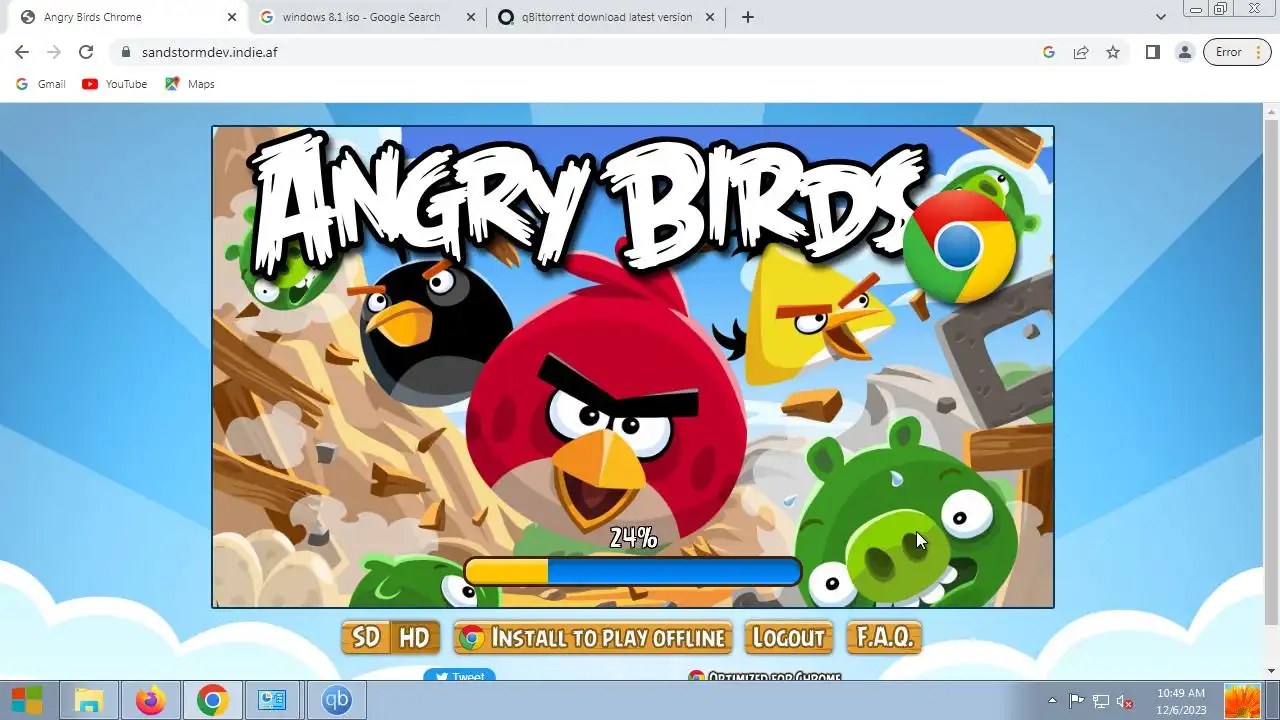Close the qBittorrent download tab
This screenshot has width=1280, height=720.
(711, 17)
